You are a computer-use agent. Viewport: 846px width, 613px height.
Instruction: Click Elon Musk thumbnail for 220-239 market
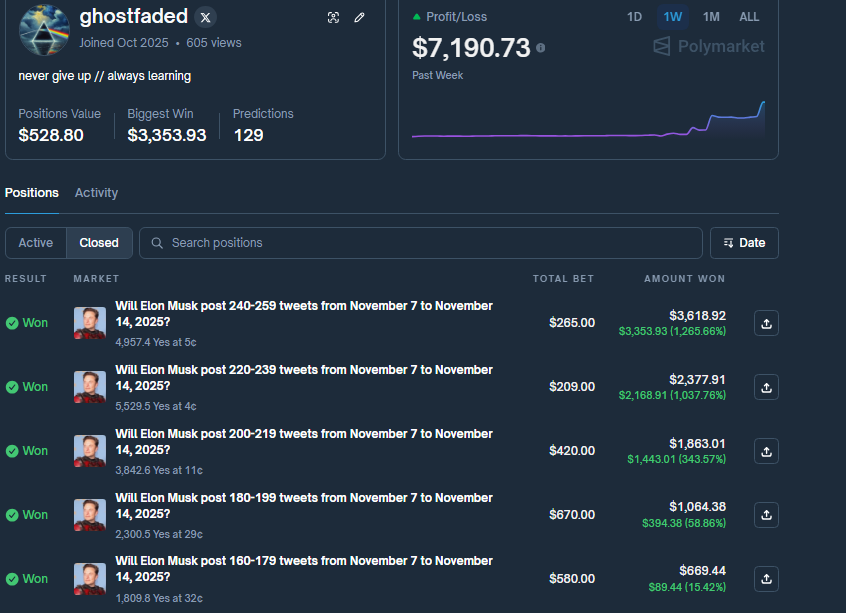coord(90,387)
